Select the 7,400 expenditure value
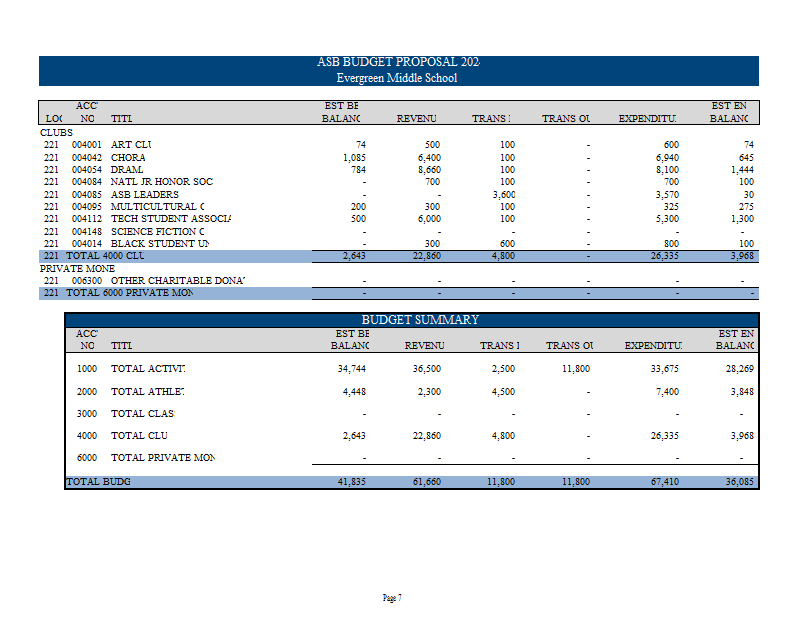Image resolution: width=800 pixels, height=618 pixels. (667, 392)
